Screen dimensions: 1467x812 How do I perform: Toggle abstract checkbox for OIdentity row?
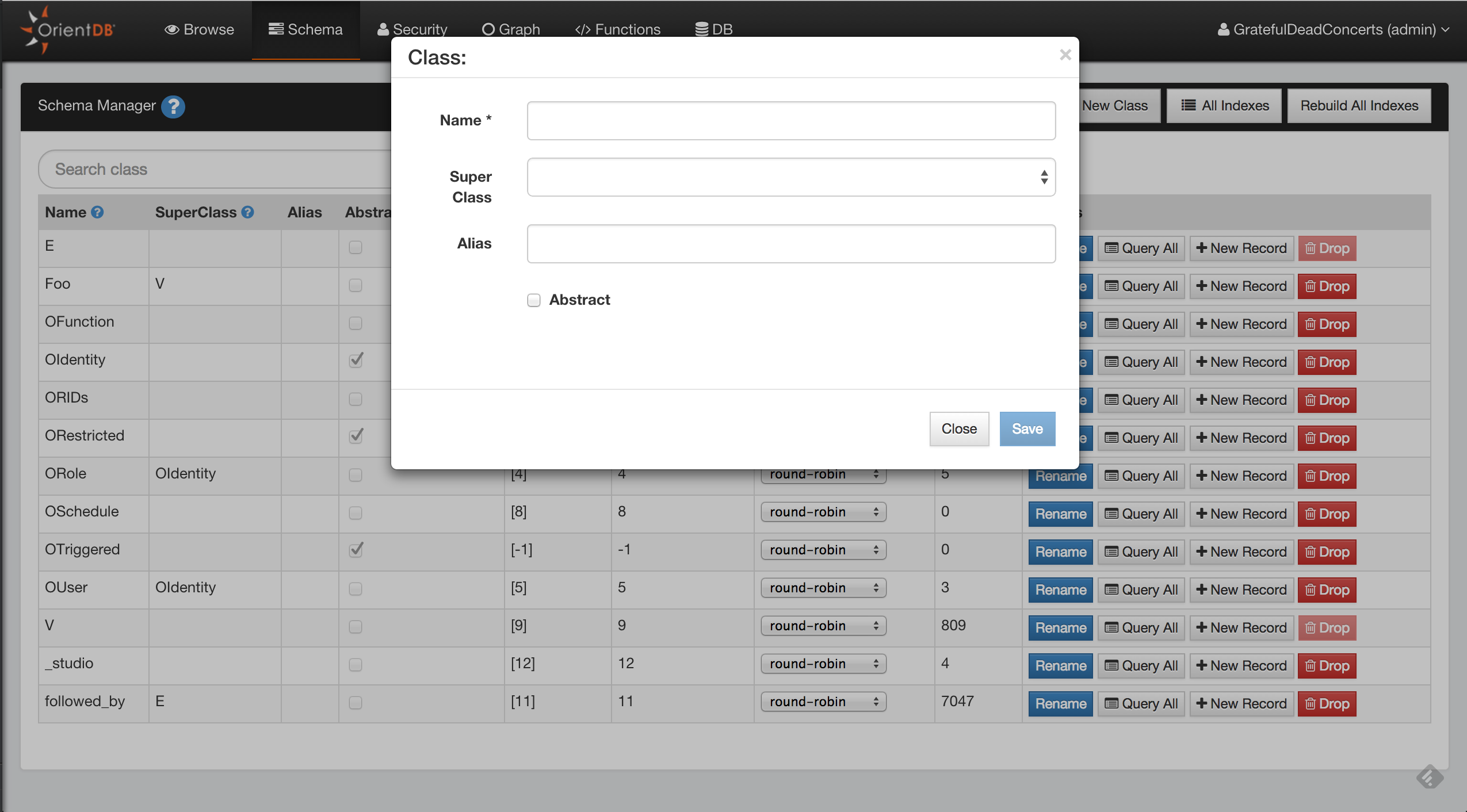point(356,360)
